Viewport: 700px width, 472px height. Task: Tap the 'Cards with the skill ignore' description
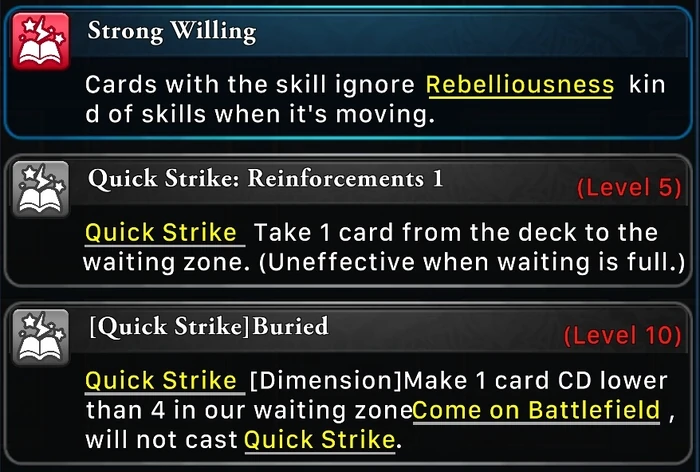pyautogui.click(x=250, y=85)
